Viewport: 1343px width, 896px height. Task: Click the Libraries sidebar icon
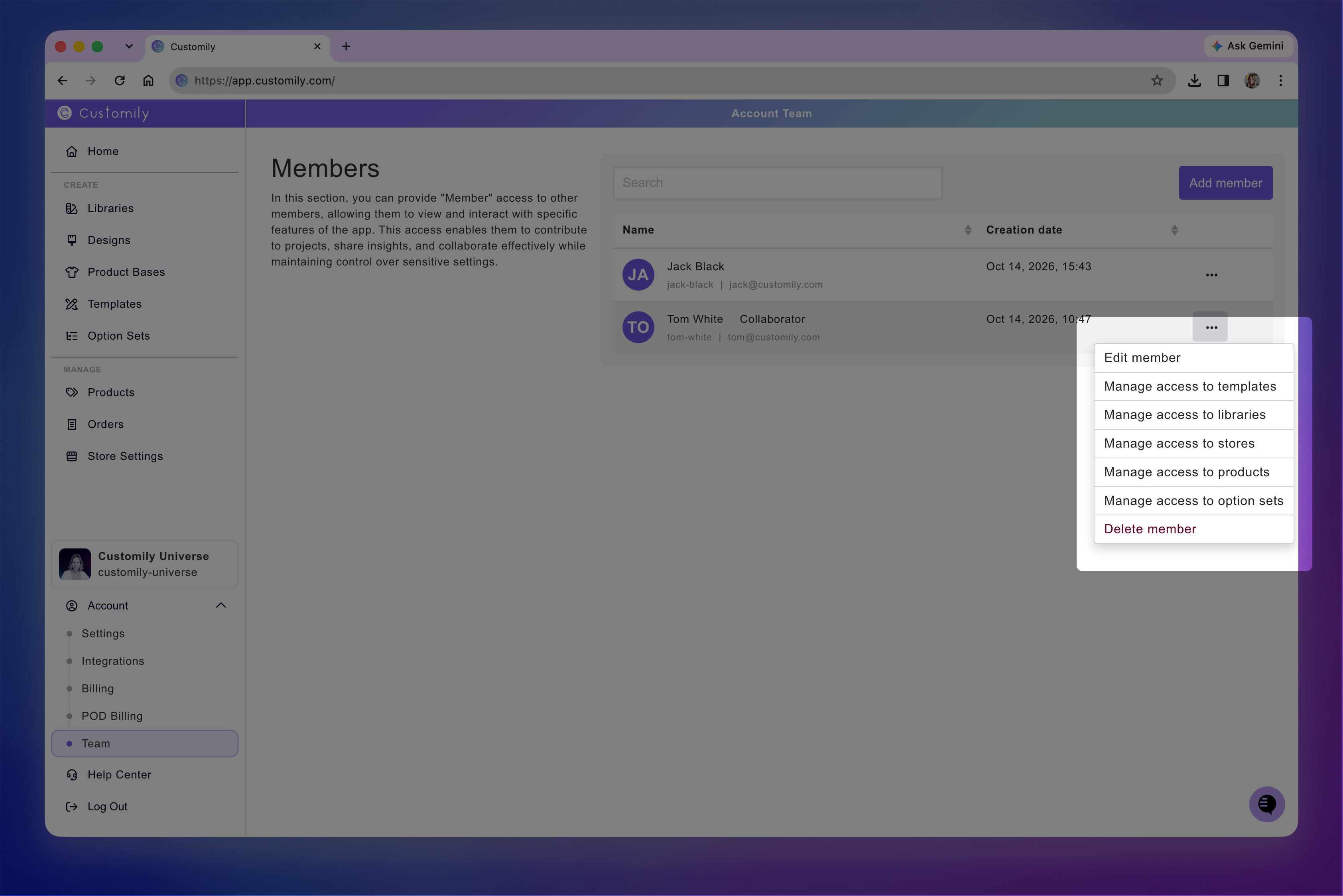(71, 208)
